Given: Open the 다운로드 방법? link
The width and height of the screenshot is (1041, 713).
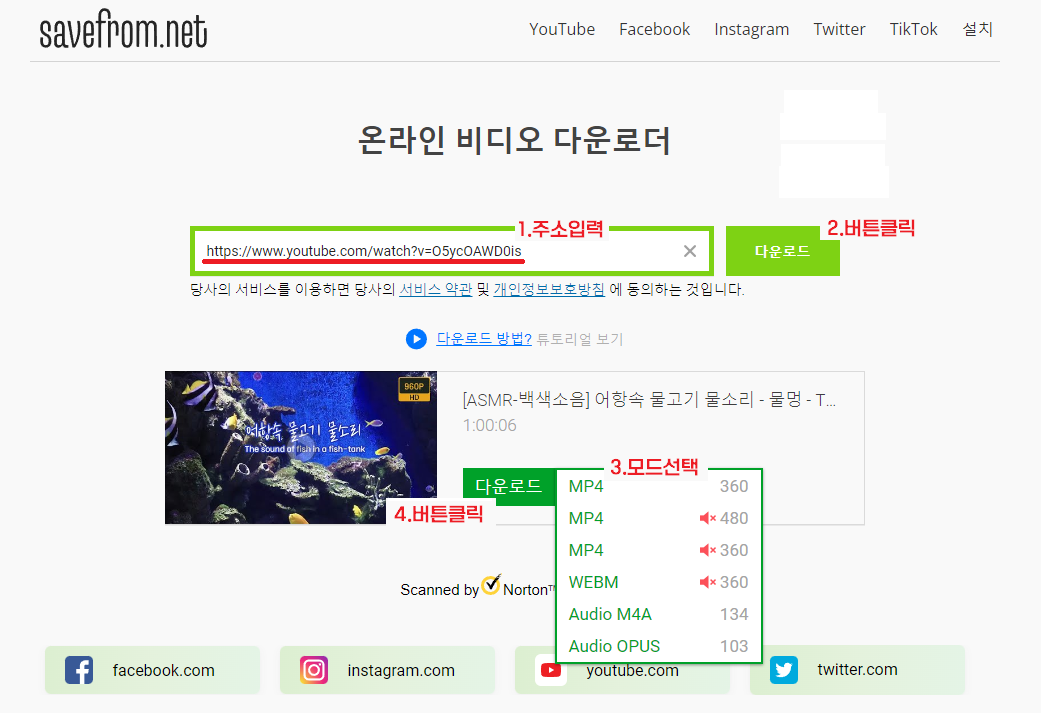Looking at the screenshot, I should point(484,339).
